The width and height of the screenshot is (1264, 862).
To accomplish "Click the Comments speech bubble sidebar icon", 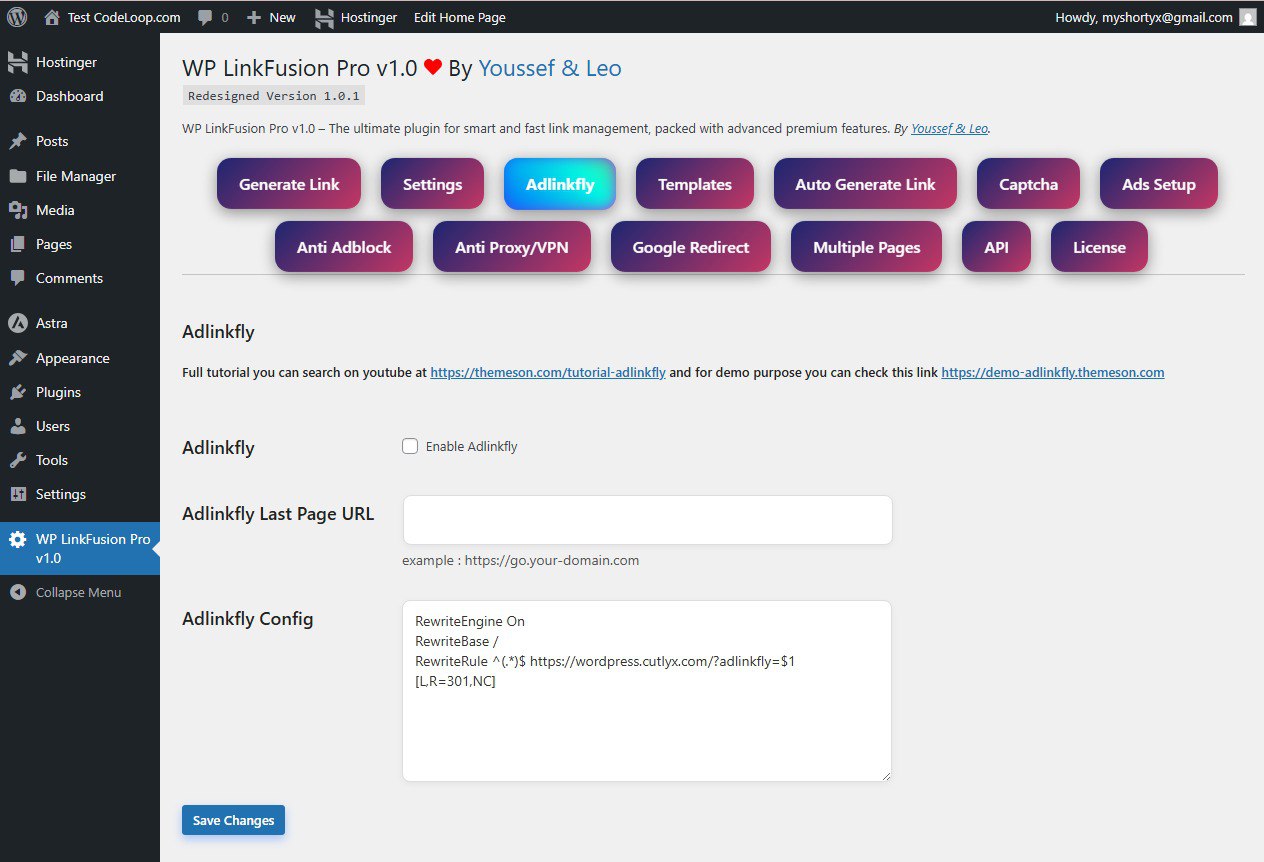I will [x=17, y=278].
